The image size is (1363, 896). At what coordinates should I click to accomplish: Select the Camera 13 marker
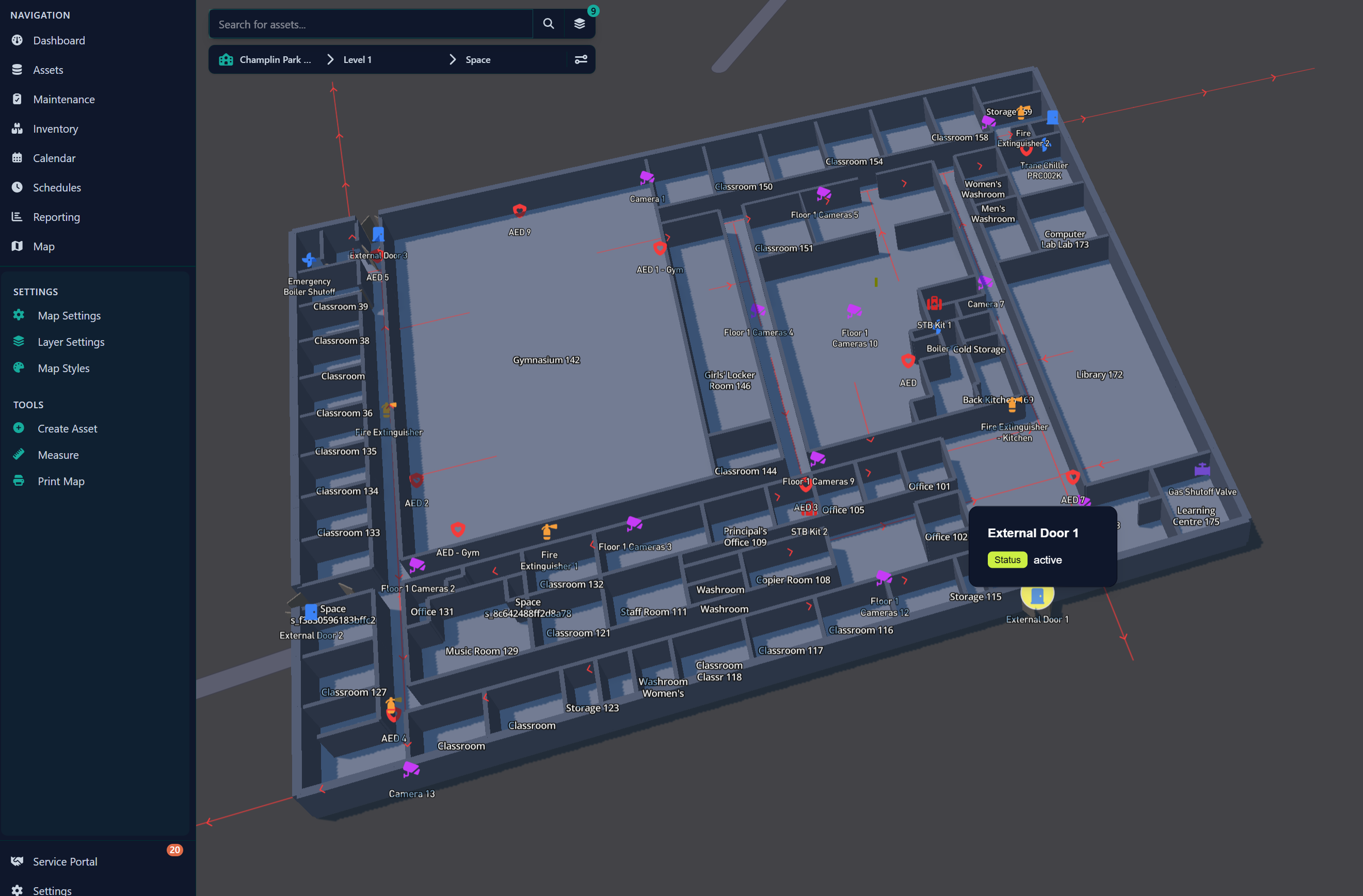coord(411,769)
